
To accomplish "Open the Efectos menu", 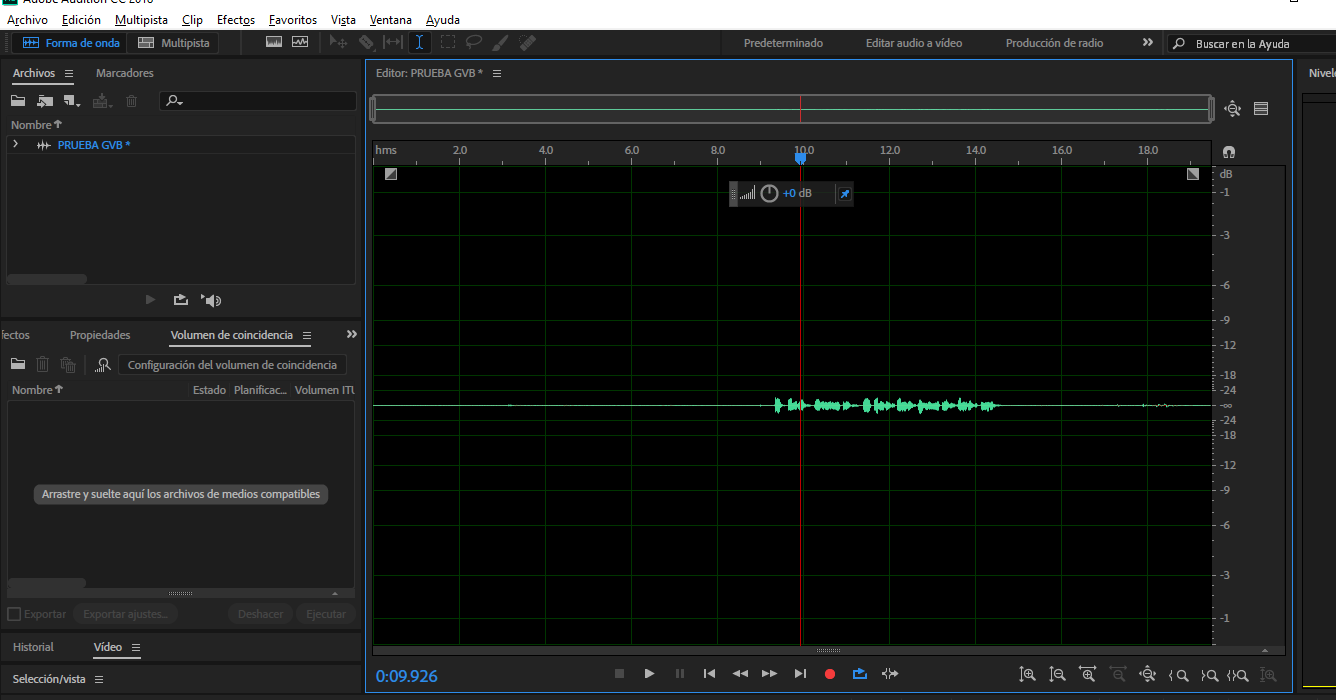I will point(236,20).
